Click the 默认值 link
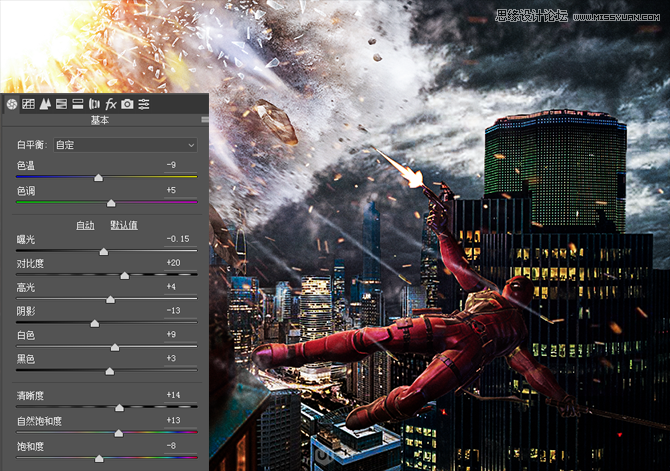Screen dimensions: 670x471 (x=124, y=225)
